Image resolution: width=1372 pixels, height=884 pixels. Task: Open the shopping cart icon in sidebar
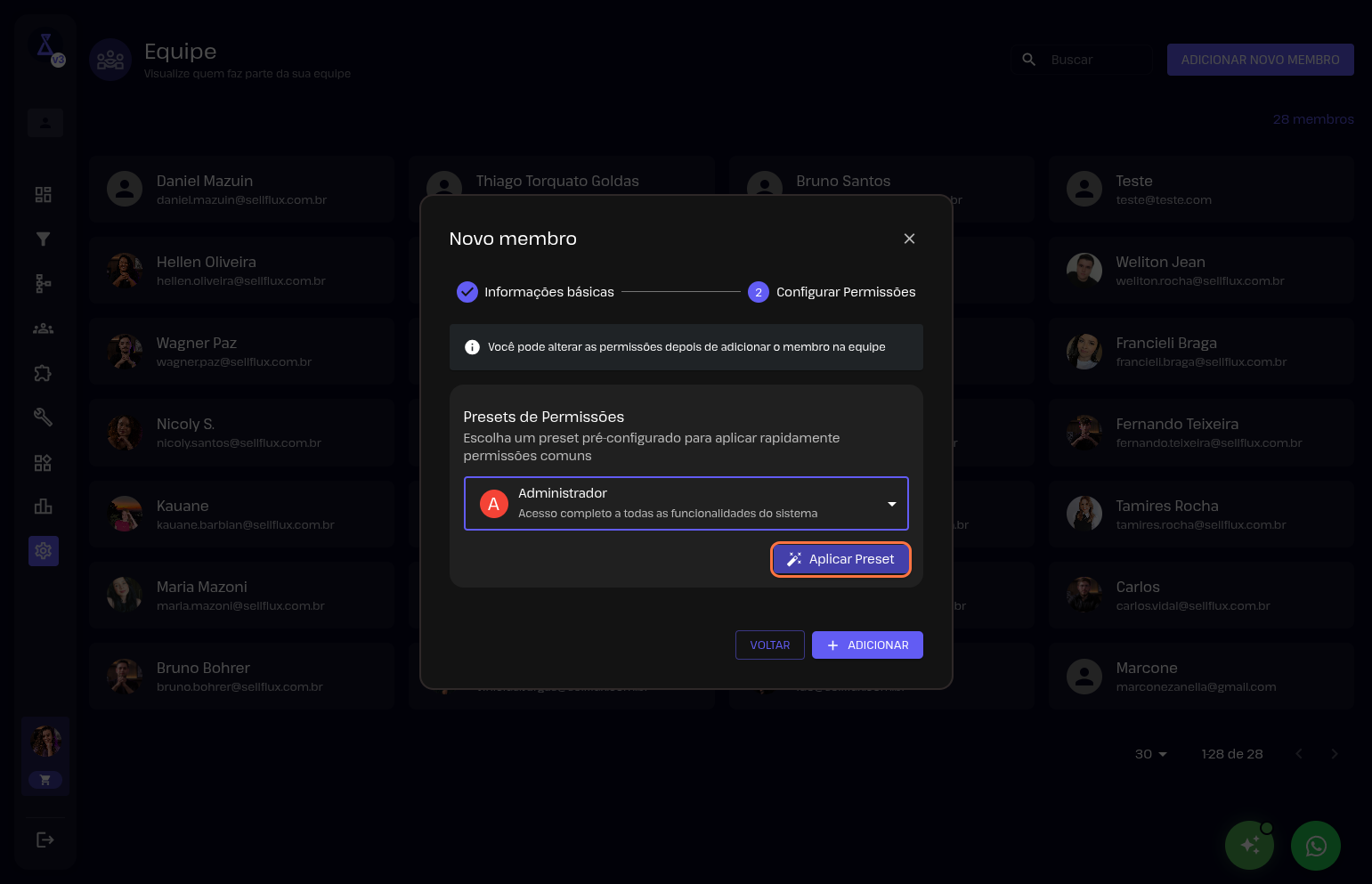[45, 780]
